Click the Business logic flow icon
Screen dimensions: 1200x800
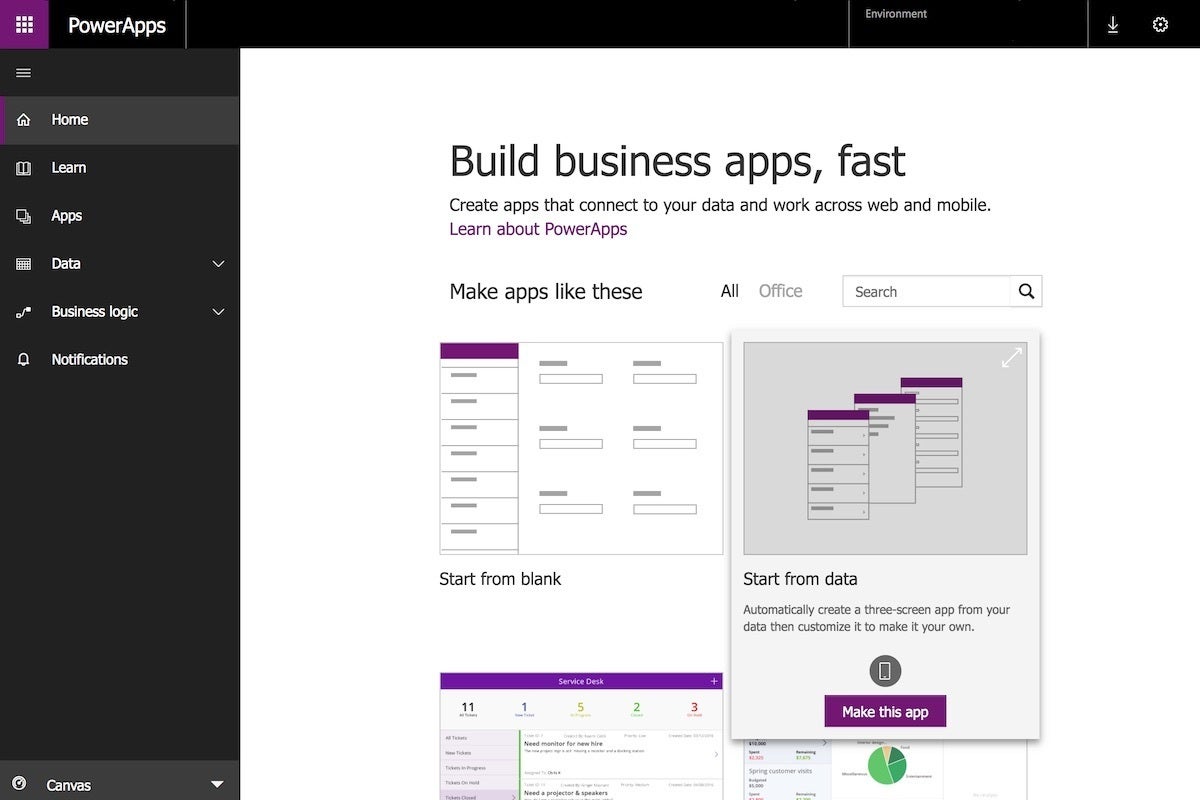(24, 312)
